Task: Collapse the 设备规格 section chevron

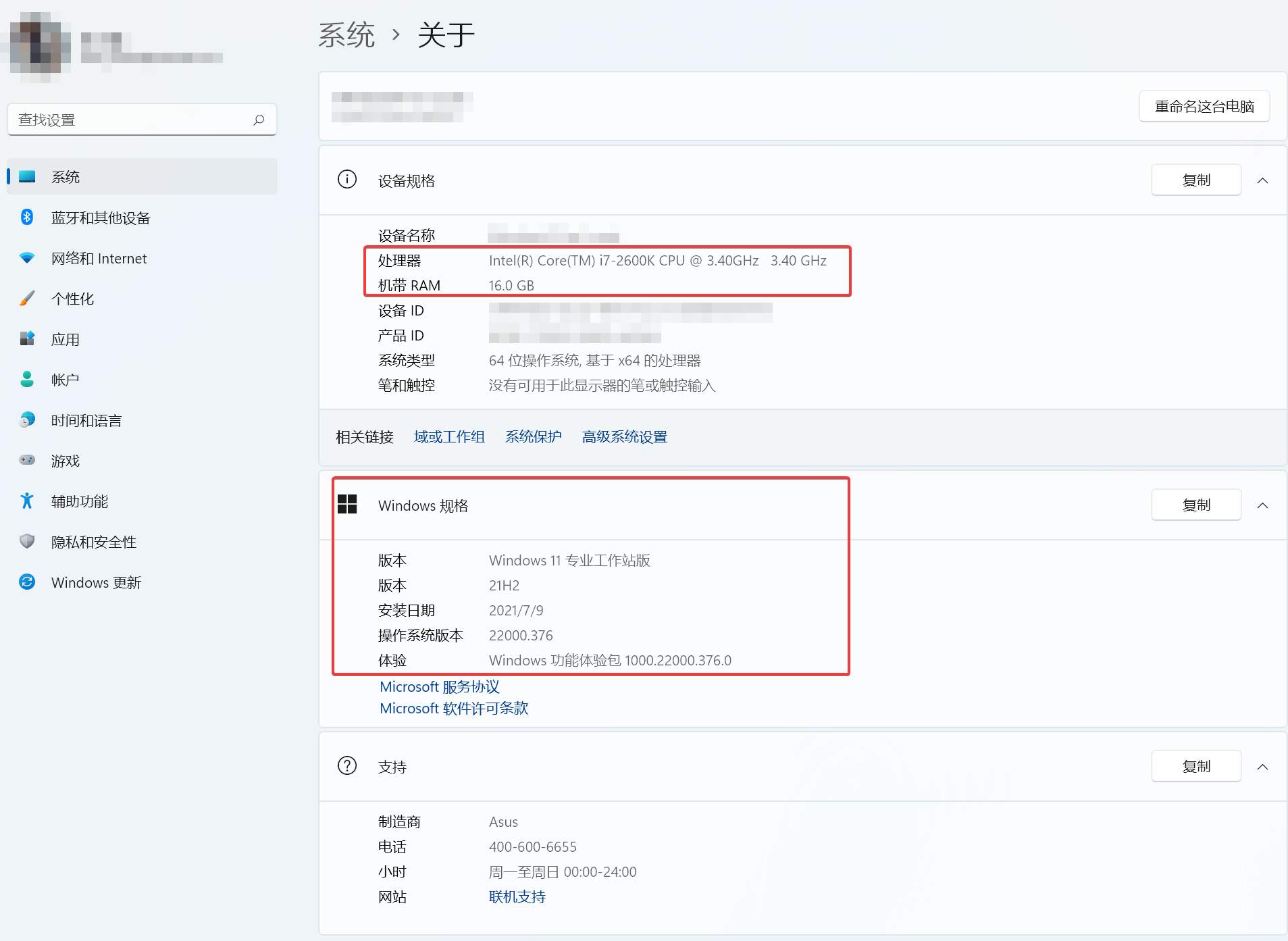Action: [1262, 180]
